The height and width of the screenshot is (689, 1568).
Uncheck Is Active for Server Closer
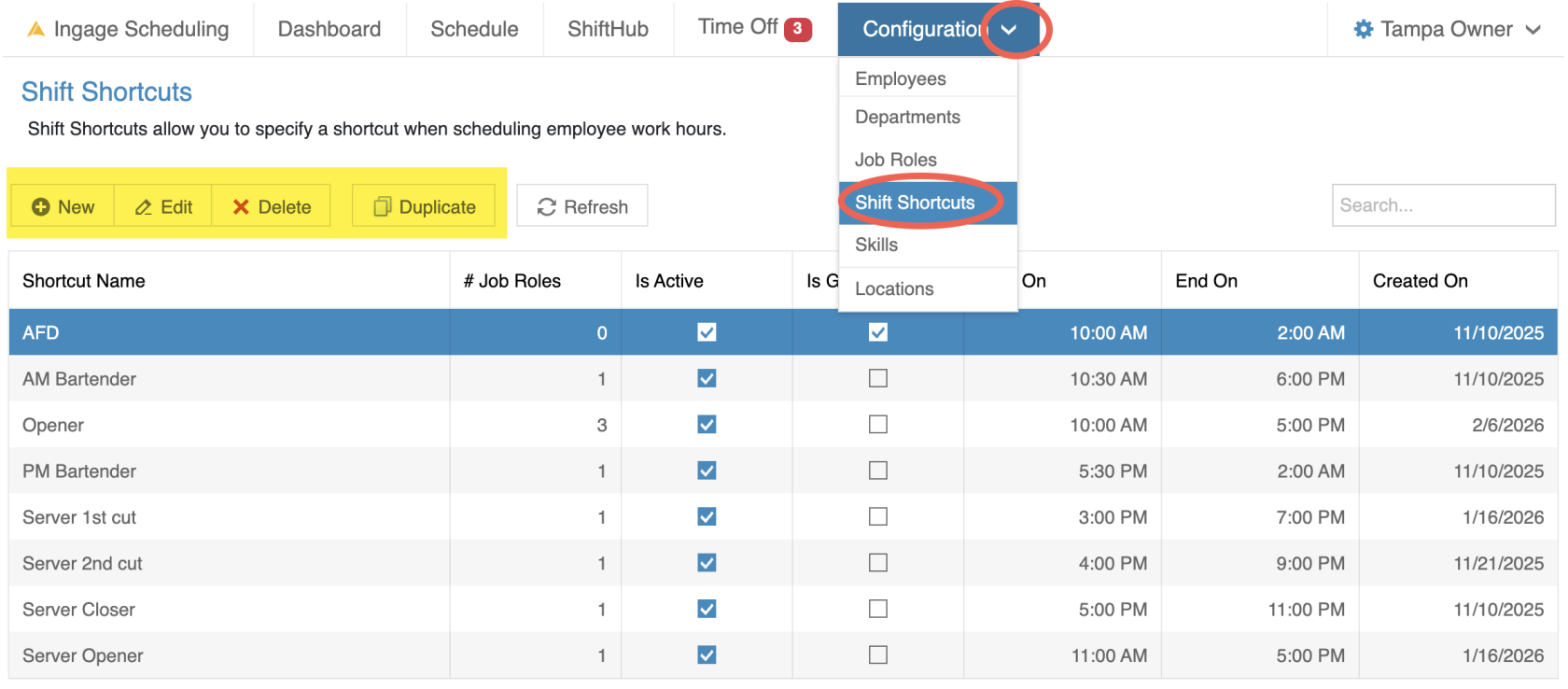(707, 609)
